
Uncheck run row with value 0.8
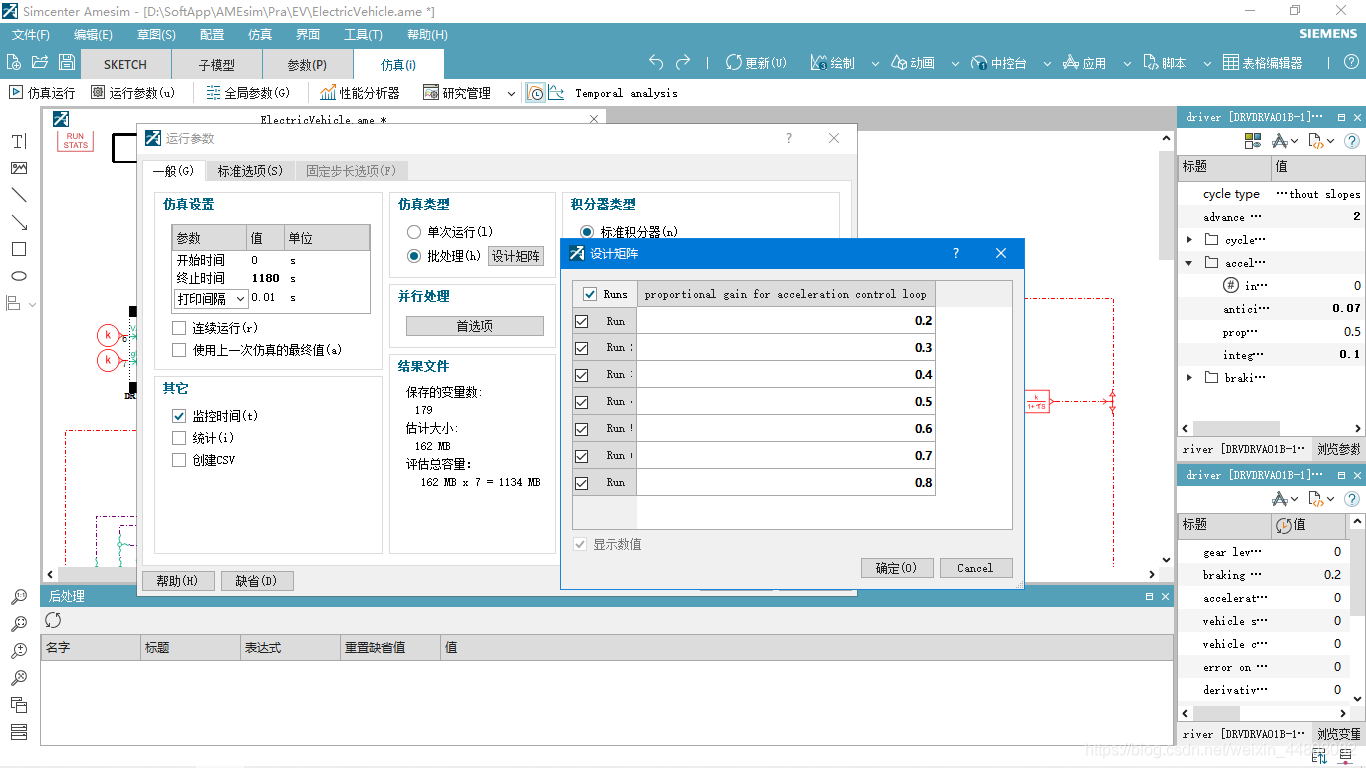581,483
